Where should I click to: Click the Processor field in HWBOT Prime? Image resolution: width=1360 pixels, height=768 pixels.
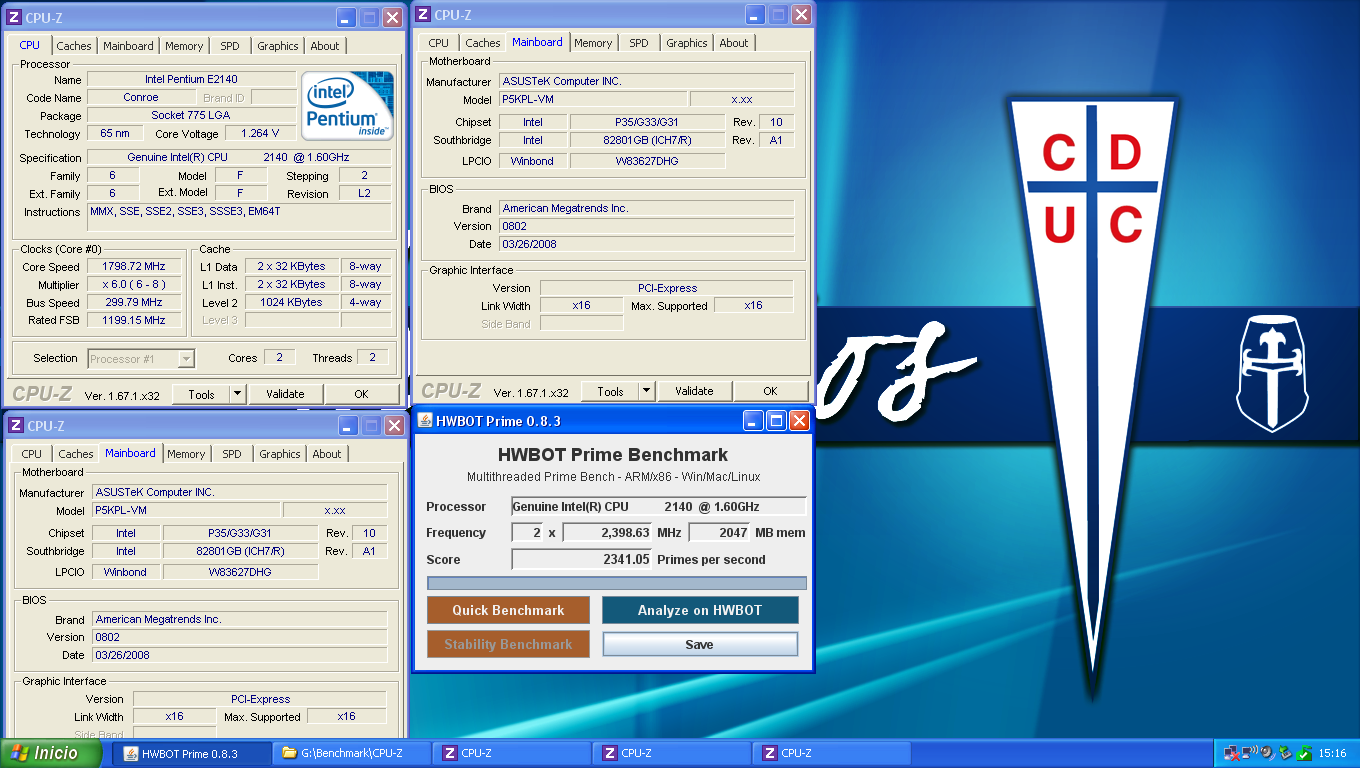[659, 506]
